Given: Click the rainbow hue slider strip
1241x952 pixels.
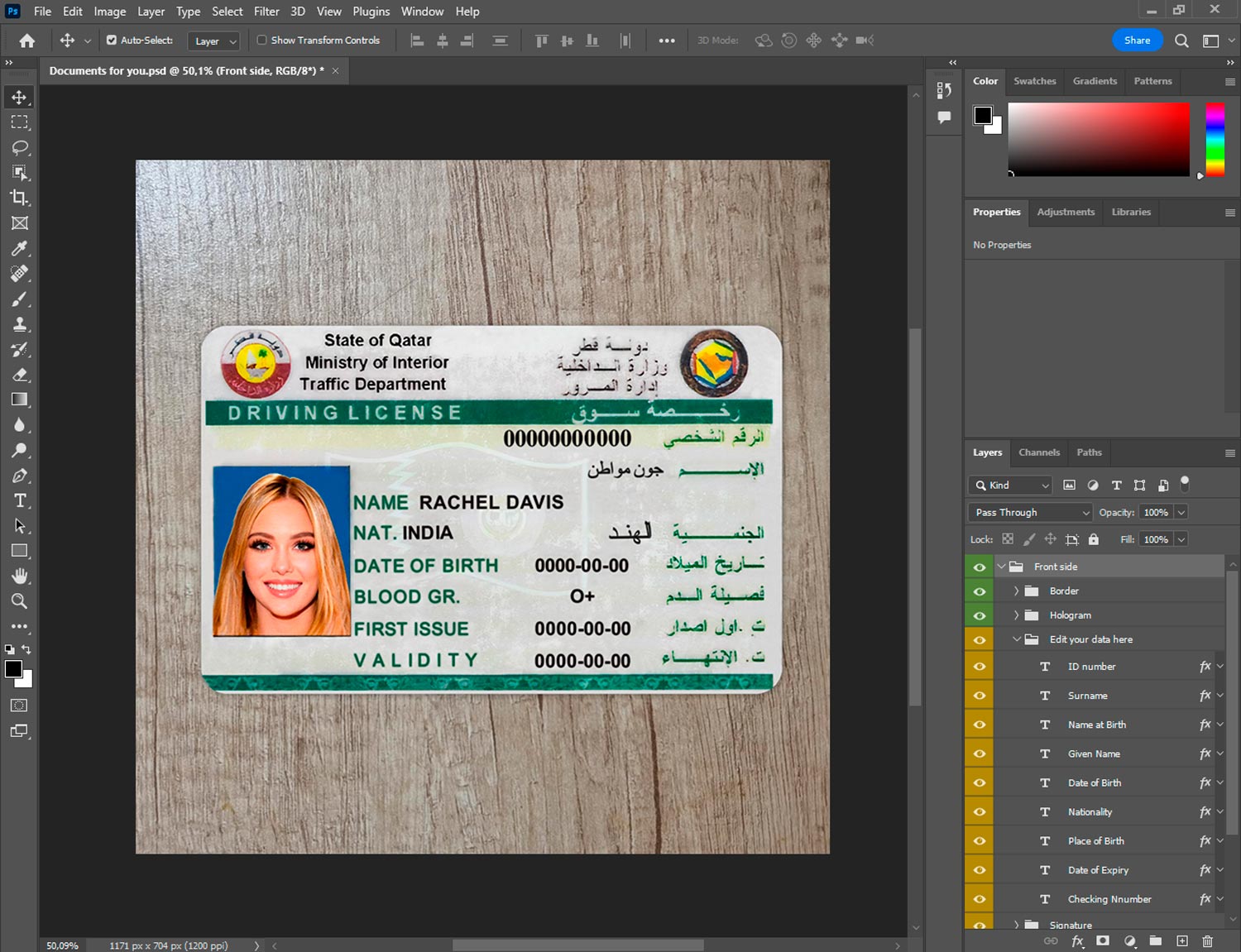Looking at the screenshot, I should (1215, 139).
